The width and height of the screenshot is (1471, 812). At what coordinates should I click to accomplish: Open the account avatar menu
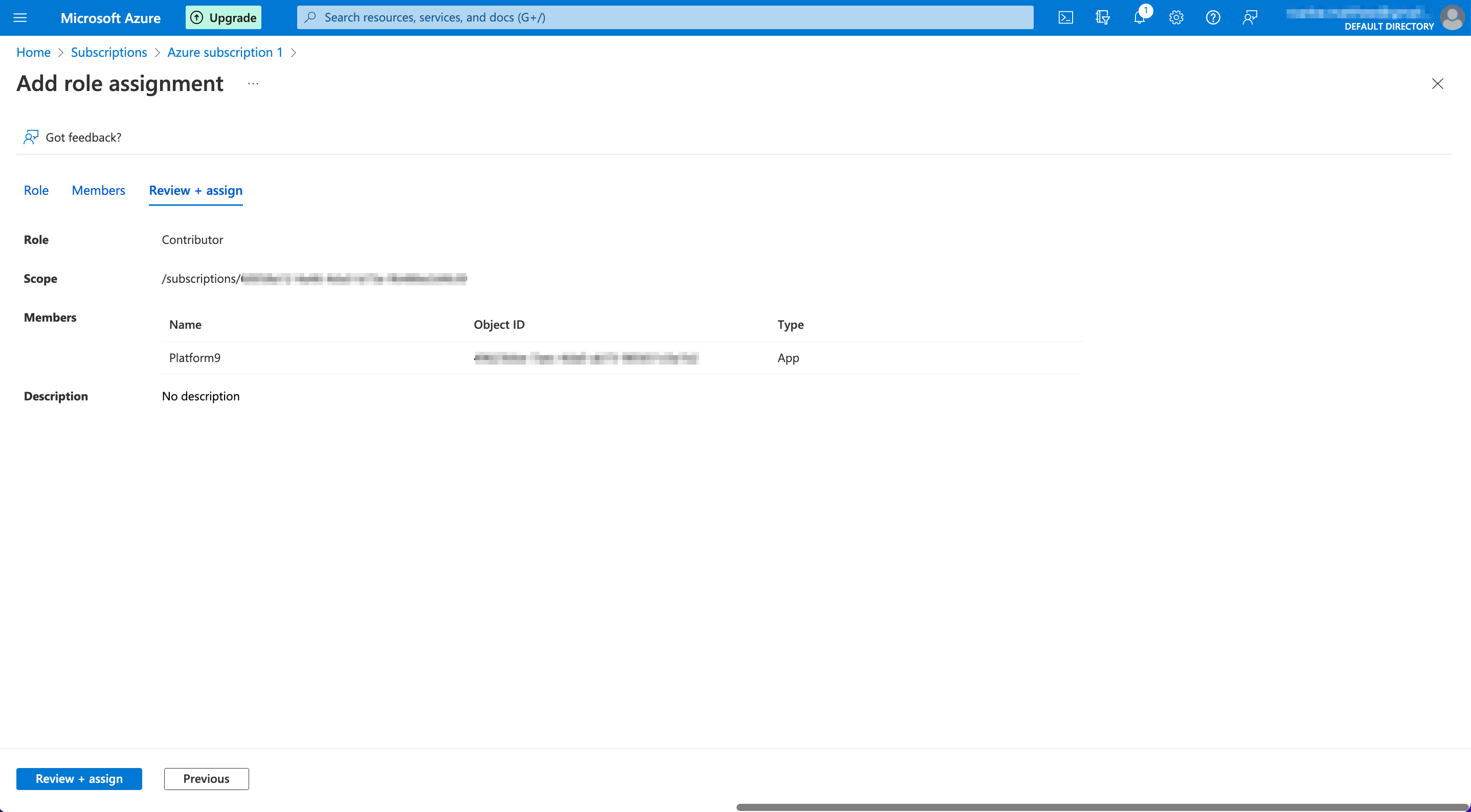[x=1452, y=18]
